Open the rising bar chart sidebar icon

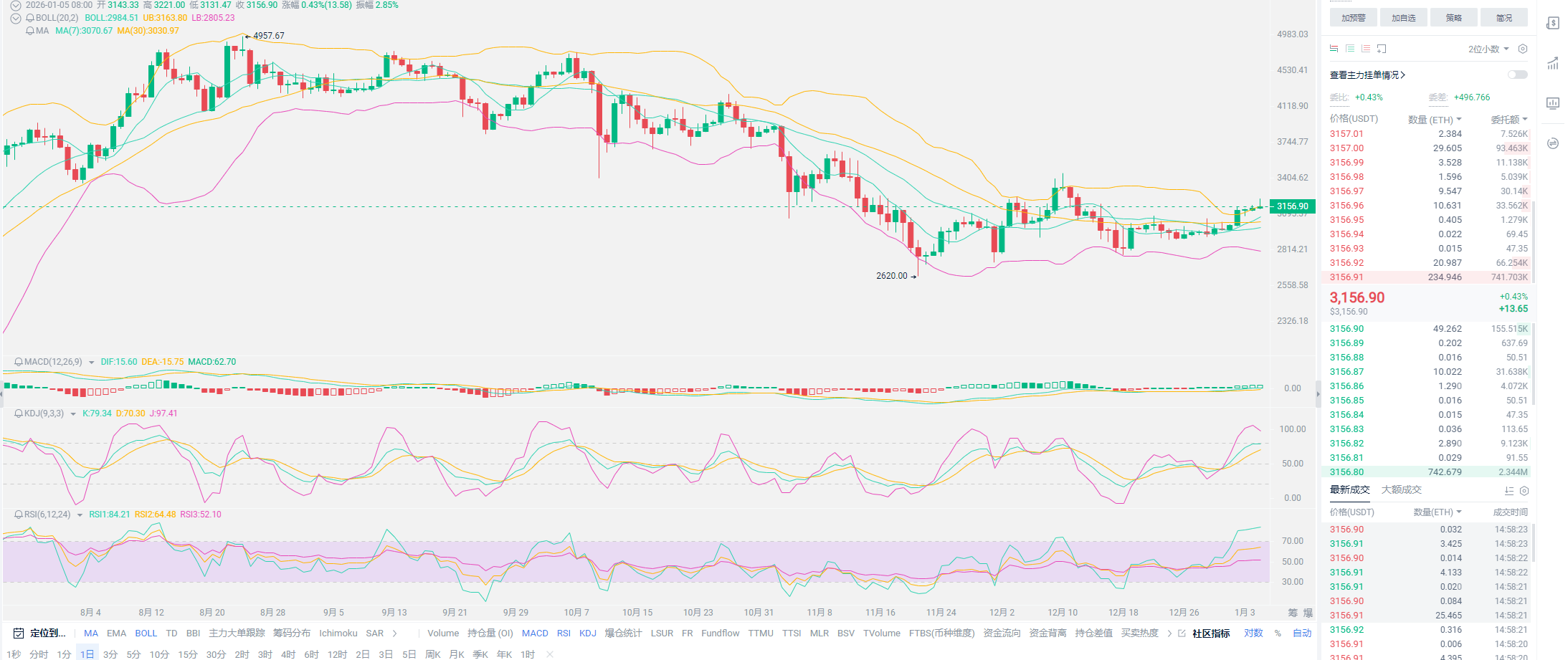tap(1552, 64)
